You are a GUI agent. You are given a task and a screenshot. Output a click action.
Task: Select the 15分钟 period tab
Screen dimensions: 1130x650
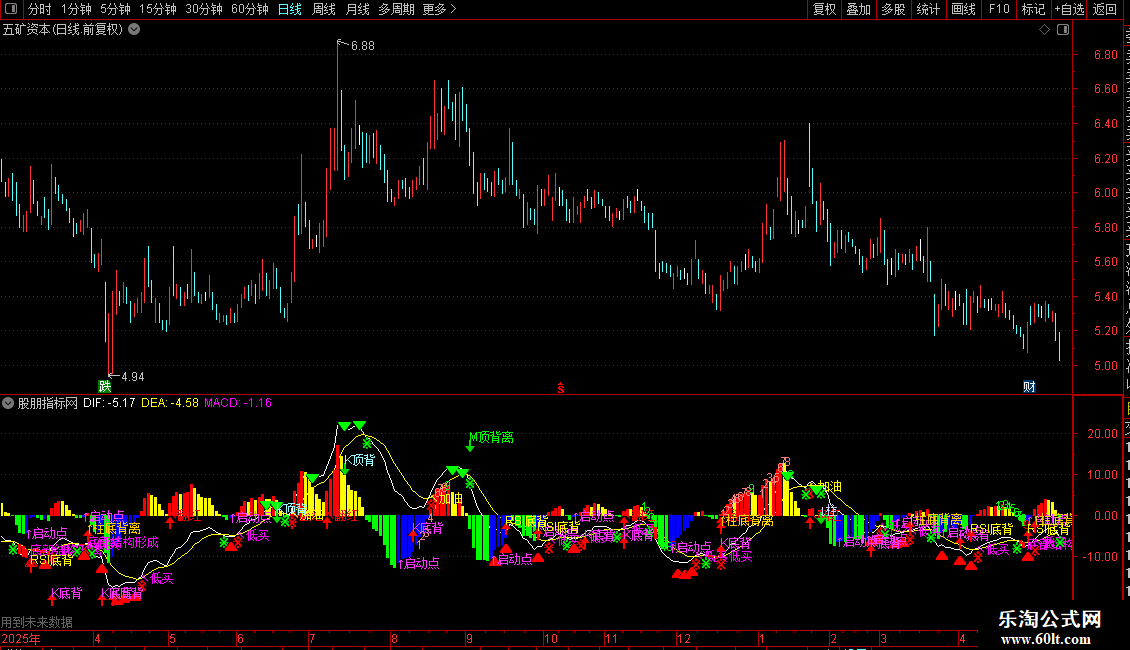coord(158,9)
